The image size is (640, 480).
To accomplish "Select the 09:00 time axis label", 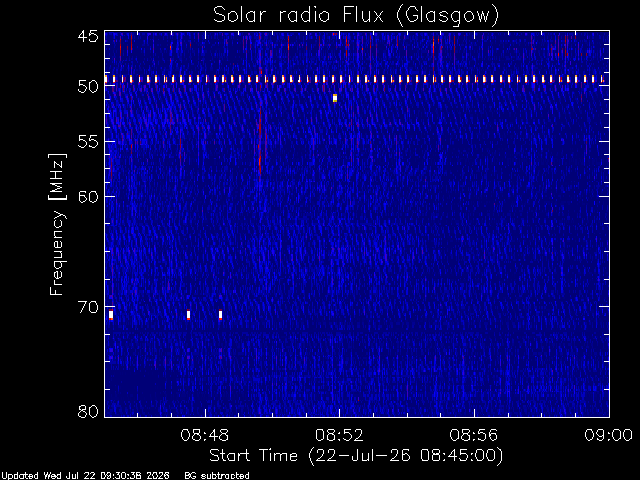I will pyautogui.click(x=609, y=435).
